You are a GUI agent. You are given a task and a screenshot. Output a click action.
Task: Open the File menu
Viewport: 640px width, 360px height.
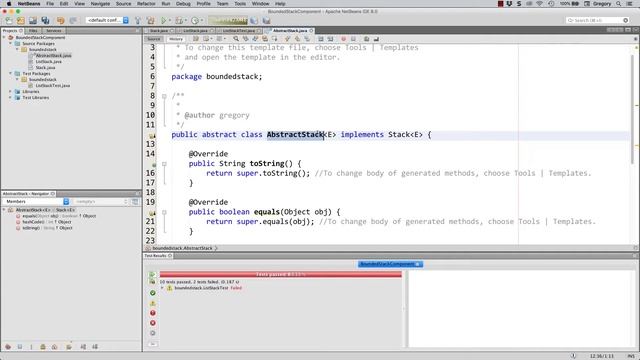(x=50, y=4)
